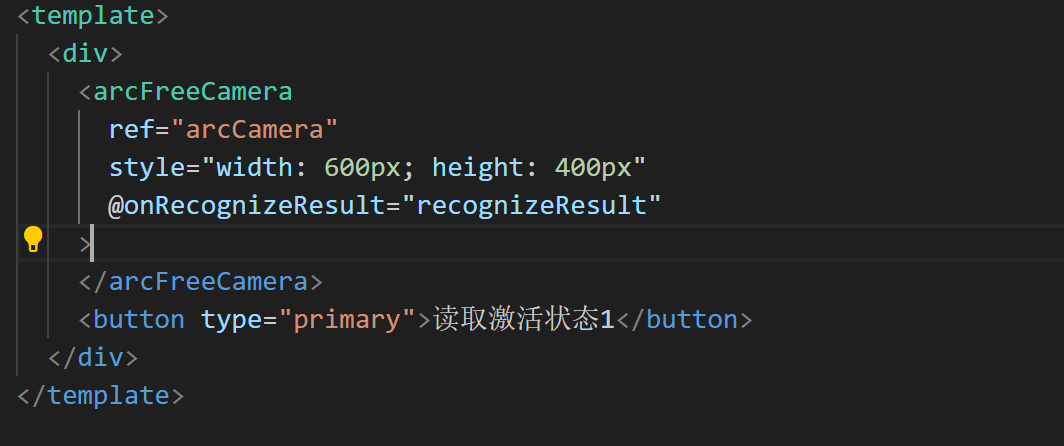1064x446 pixels.
Task: Click the Chinese button text 读取激活状态1
Action: [x=523, y=319]
